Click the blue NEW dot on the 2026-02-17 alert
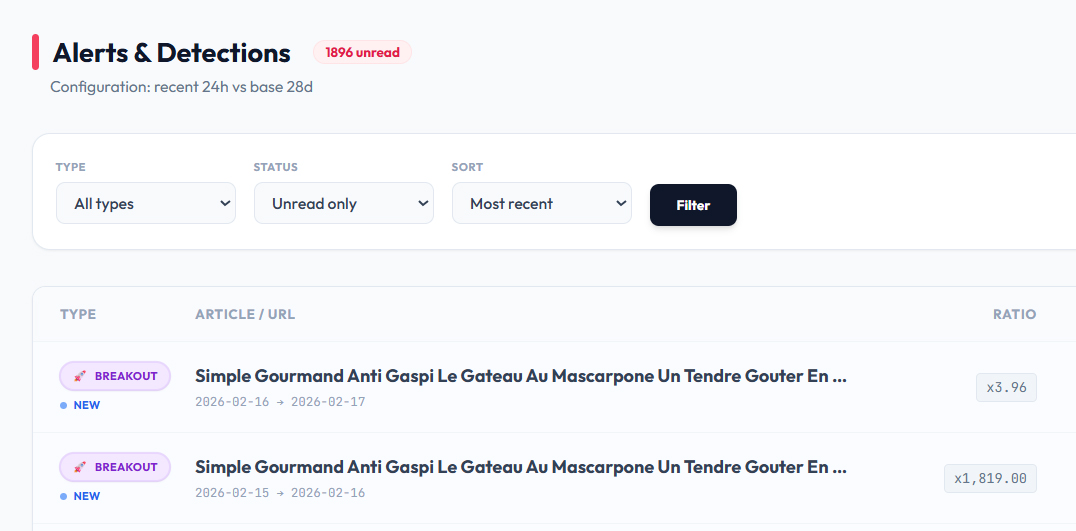Screen dimensions: 1076x531 [x=64, y=406]
